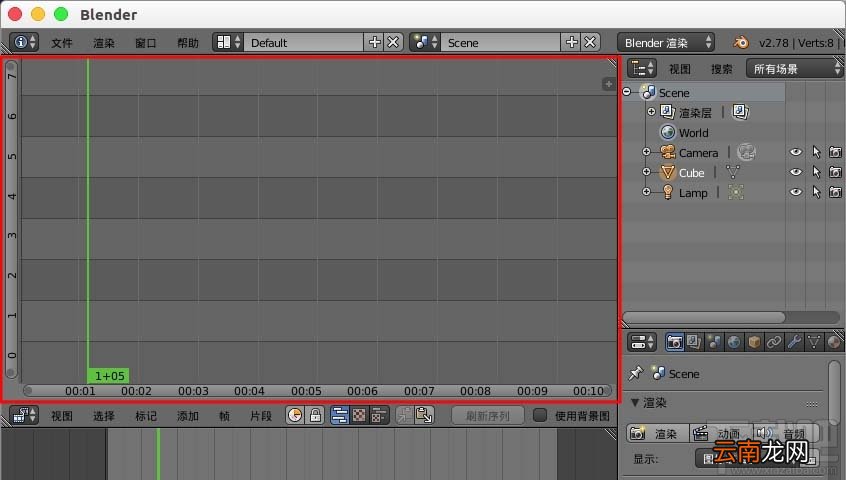Open the 文件 menu
The width and height of the screenshot is (846, 480).
62,43
